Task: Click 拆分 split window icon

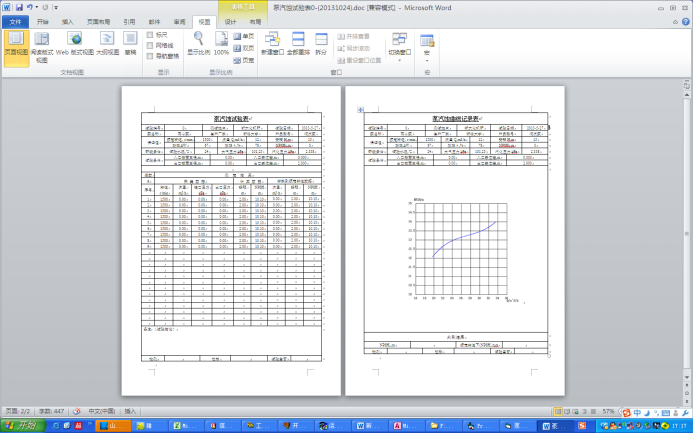Action: pos(321,43)
